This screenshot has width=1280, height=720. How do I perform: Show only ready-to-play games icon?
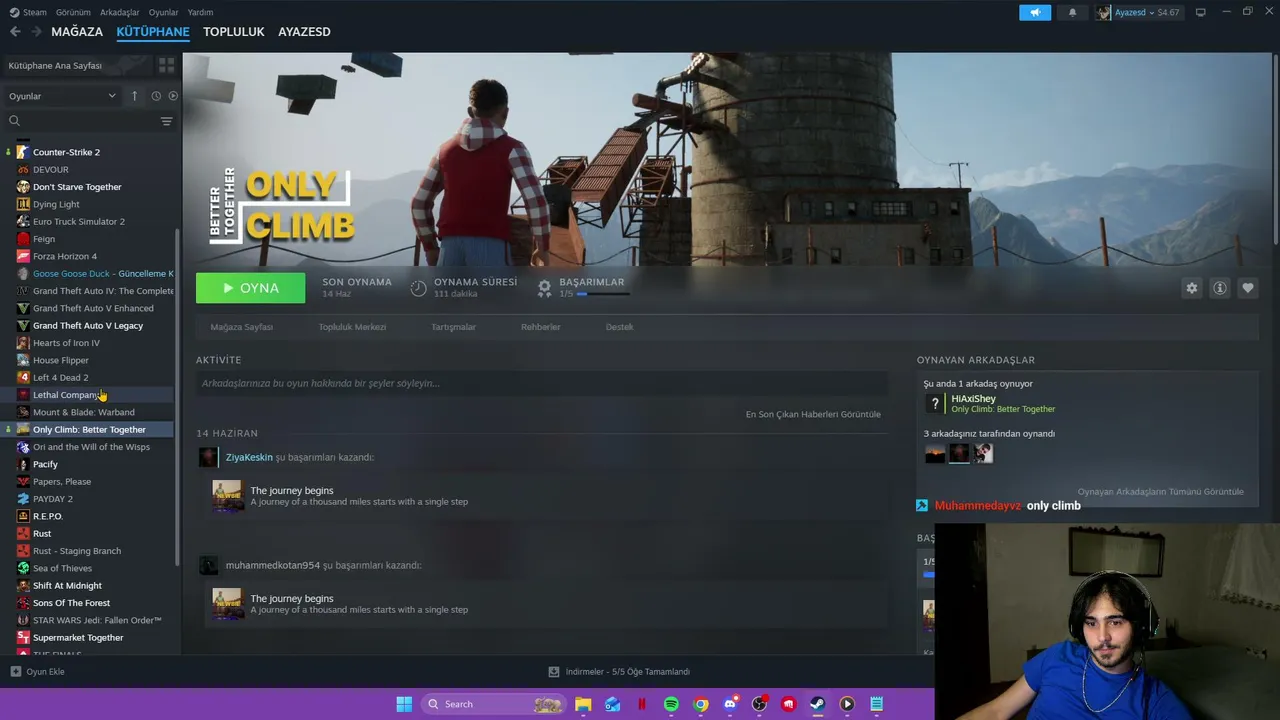173,96
